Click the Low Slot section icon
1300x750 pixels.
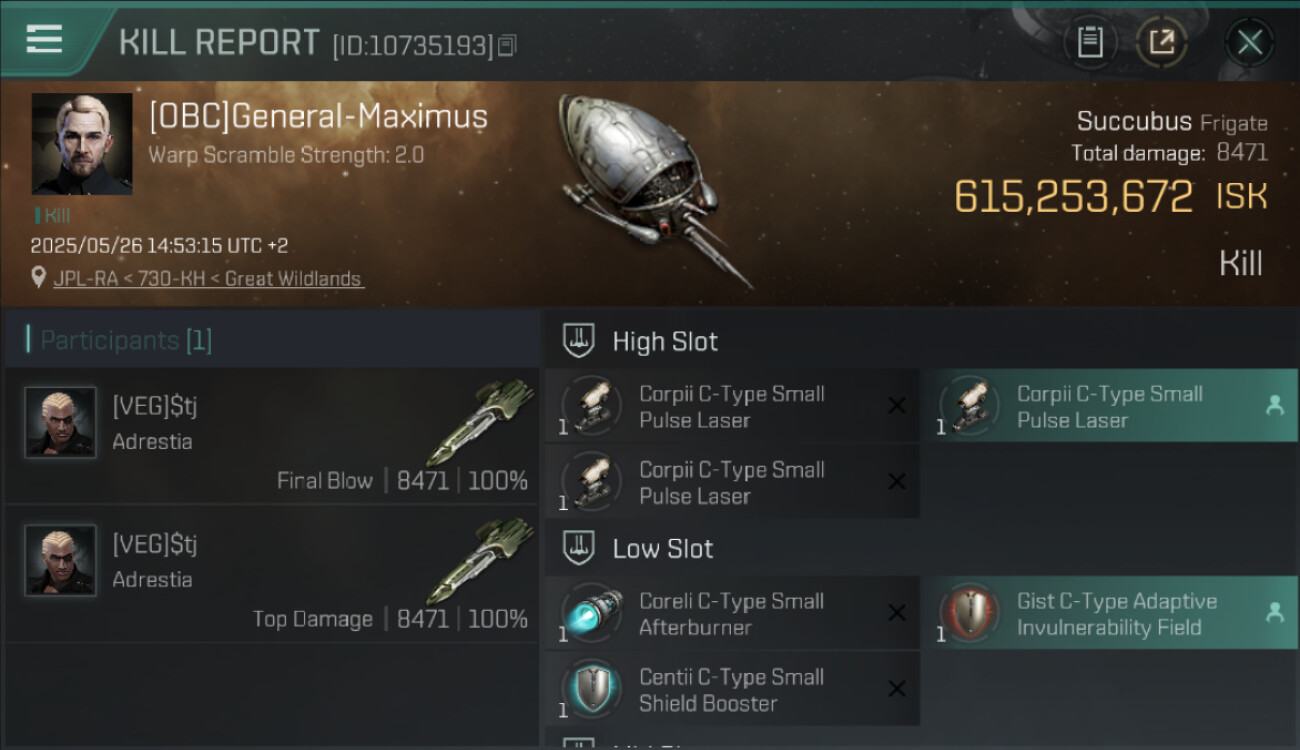coord(579,548)
